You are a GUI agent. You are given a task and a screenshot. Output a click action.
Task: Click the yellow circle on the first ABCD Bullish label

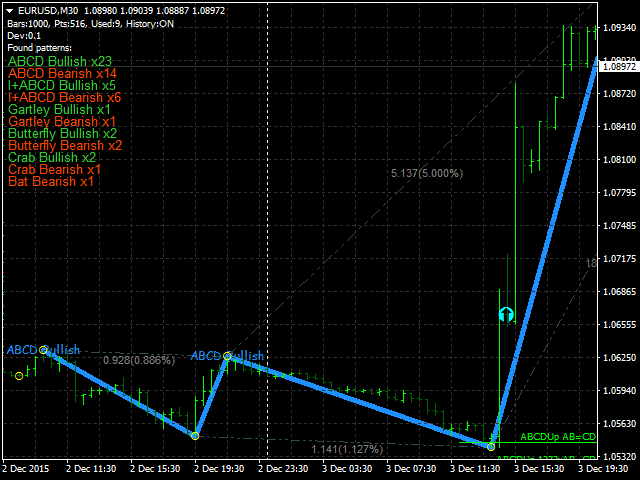pos(43,350)
